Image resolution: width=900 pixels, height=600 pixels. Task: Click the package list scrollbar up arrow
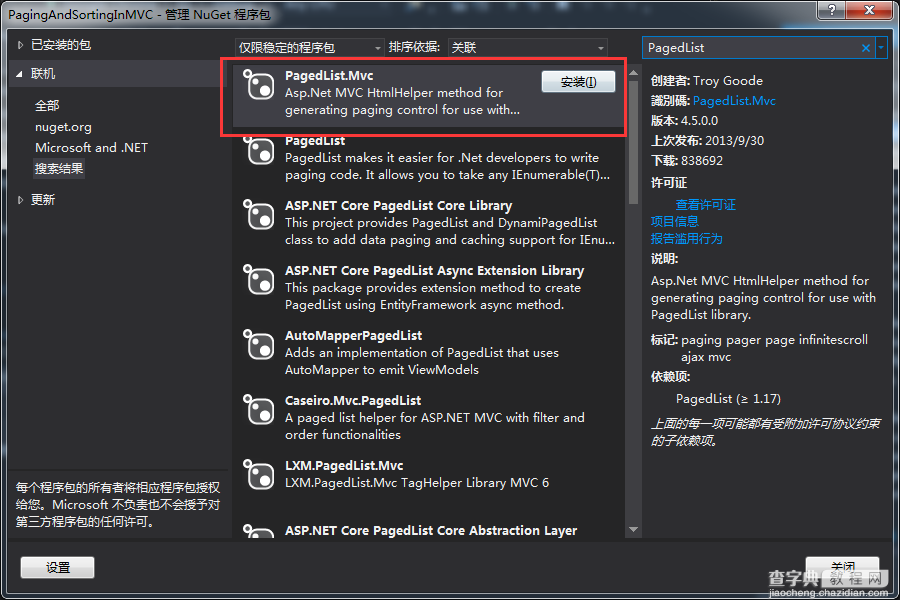point(634,73)
